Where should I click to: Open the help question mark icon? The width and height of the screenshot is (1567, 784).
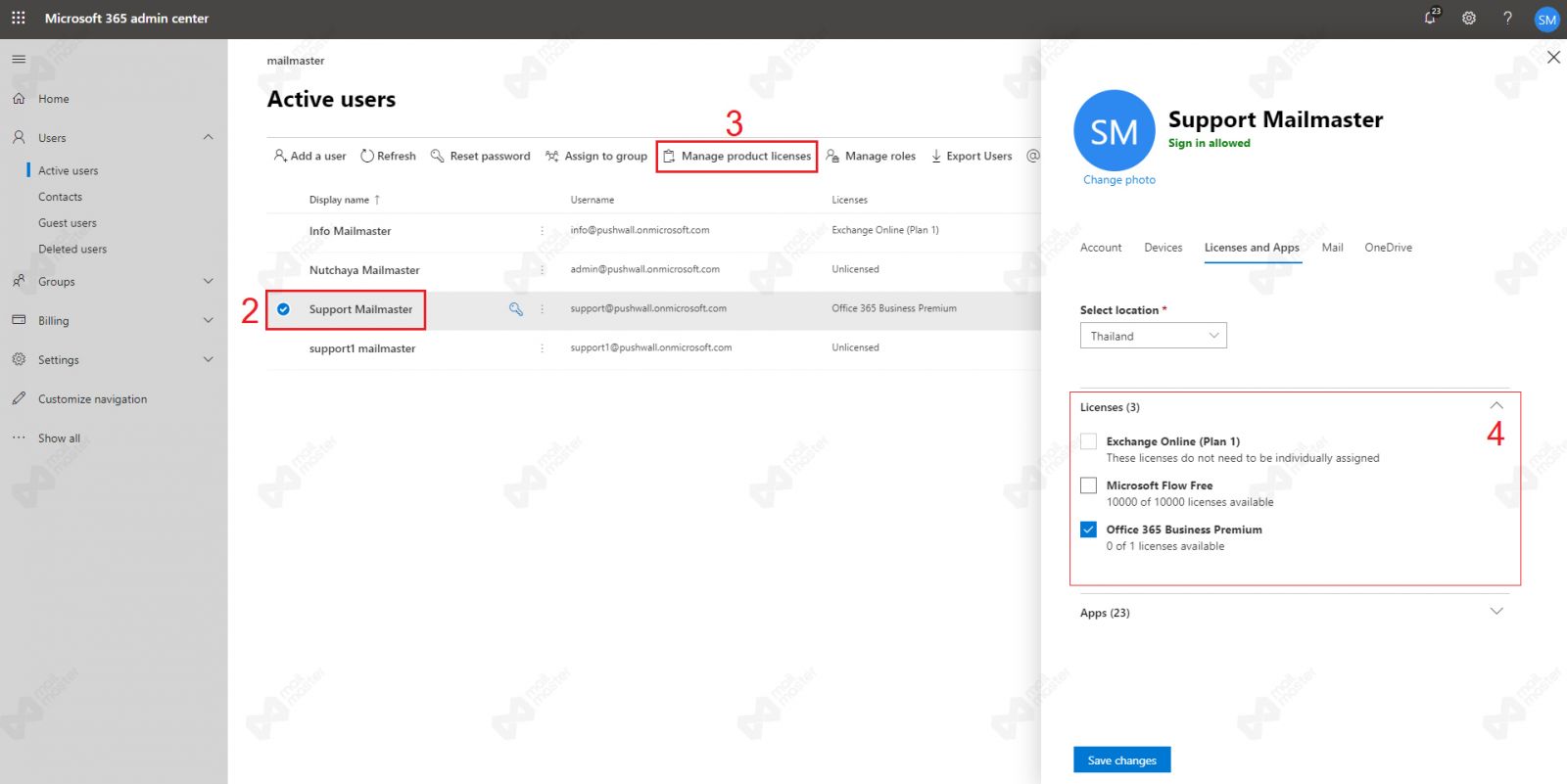[x=1507, y=18]
